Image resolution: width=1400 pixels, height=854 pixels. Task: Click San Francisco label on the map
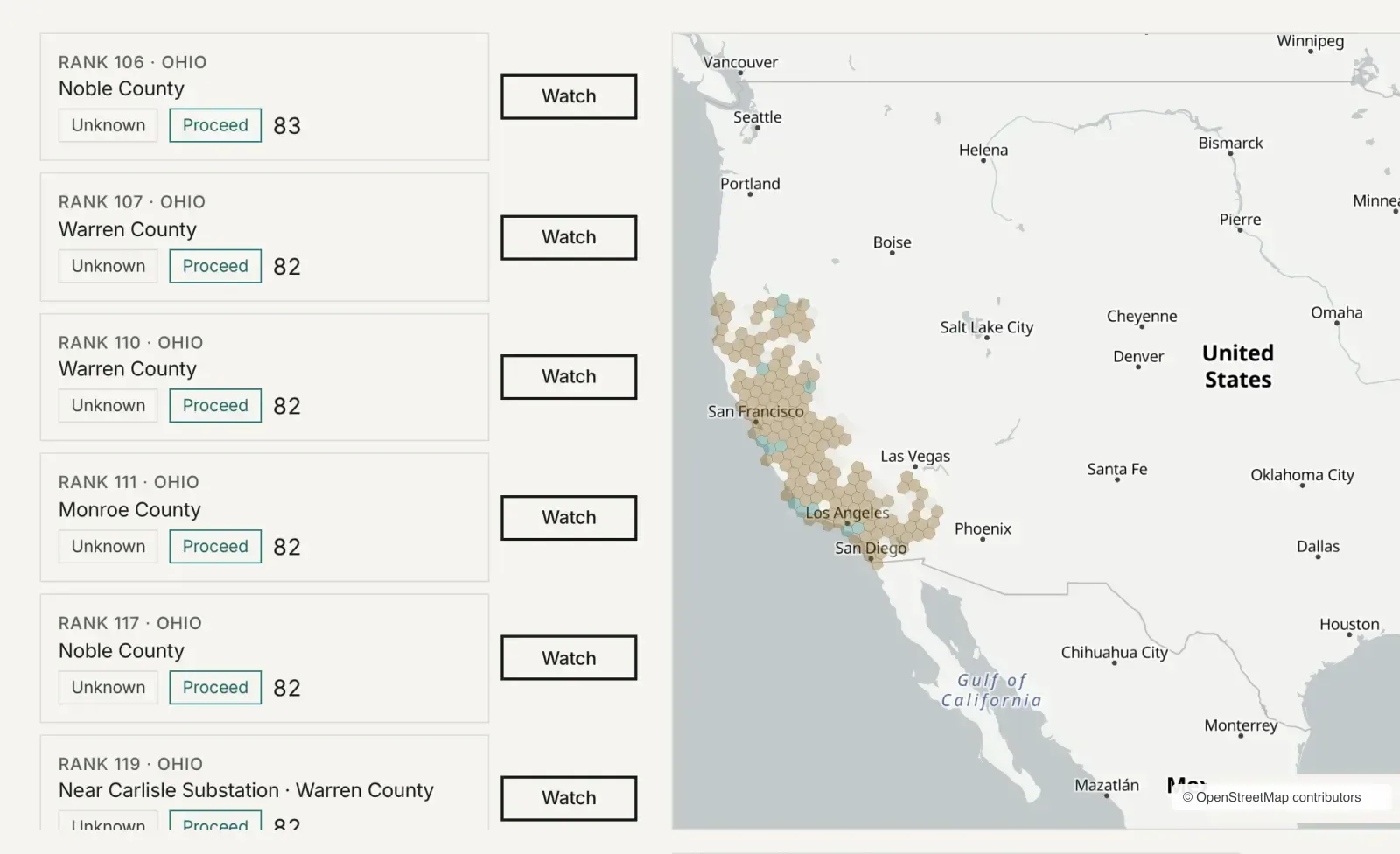(755, 411)
